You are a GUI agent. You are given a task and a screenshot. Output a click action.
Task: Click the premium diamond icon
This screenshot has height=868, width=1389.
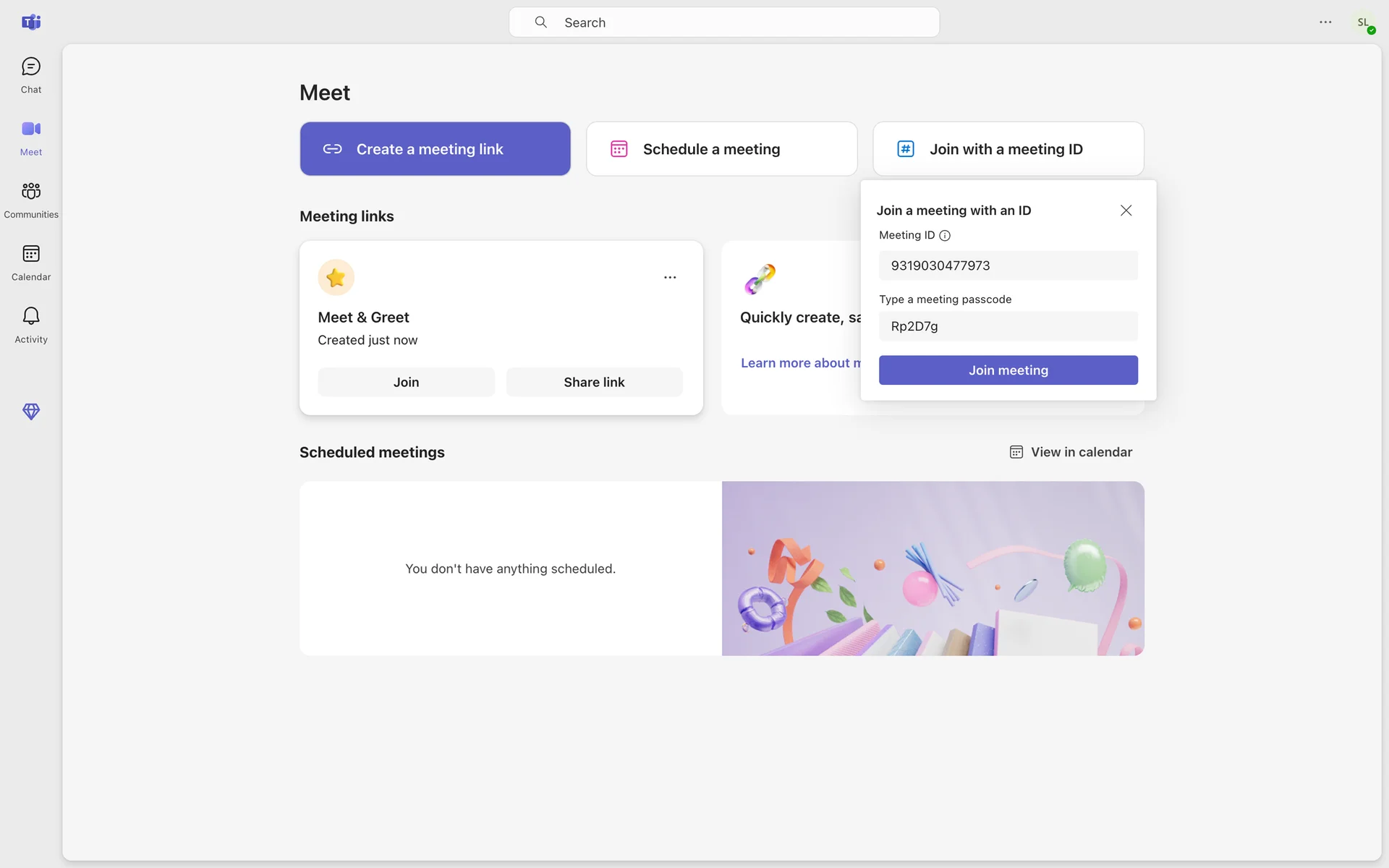30,412
